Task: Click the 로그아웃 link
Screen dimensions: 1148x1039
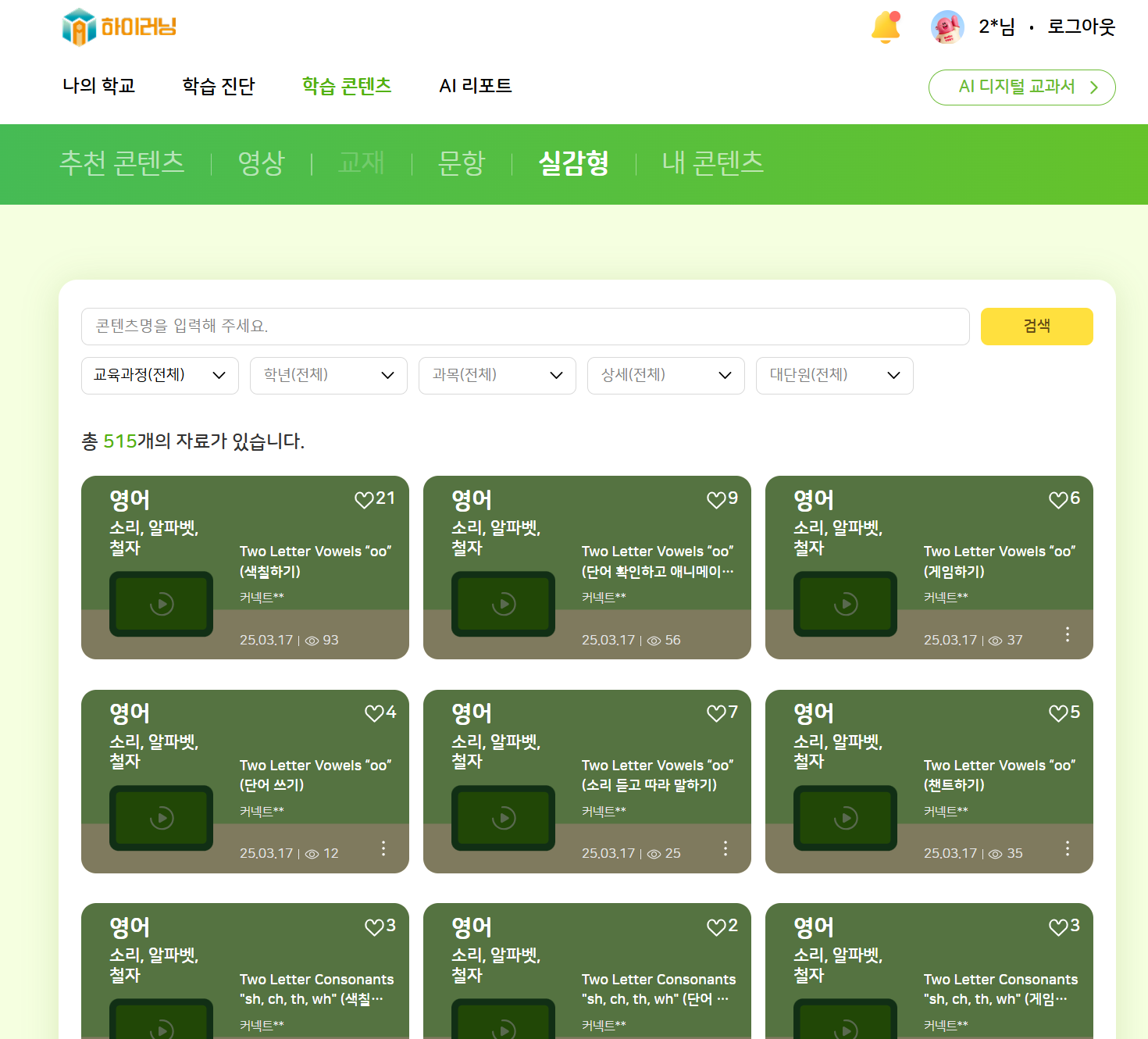Action: [1081, 27]
